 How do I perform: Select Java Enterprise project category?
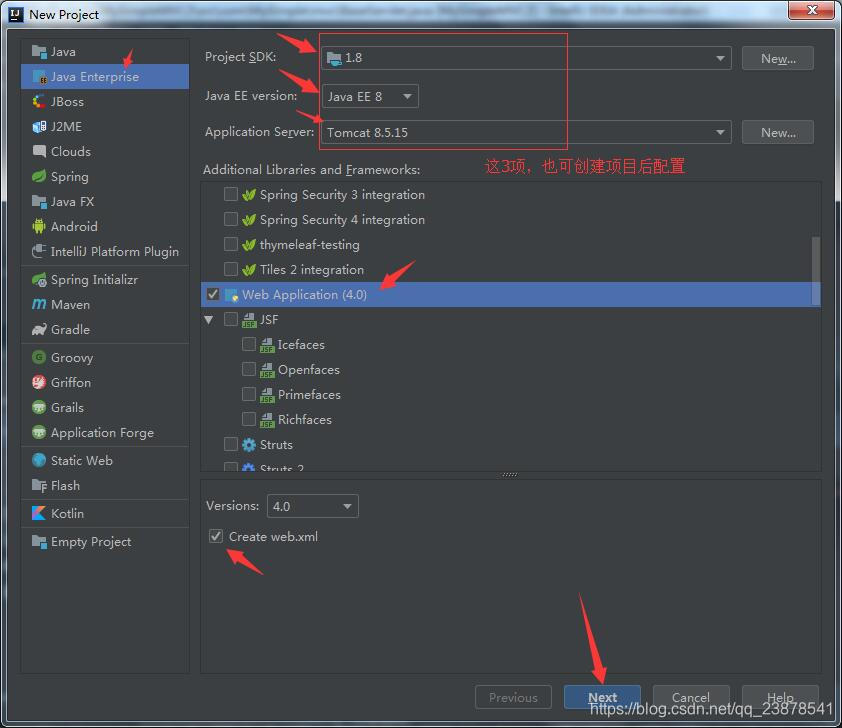(105, 77)
